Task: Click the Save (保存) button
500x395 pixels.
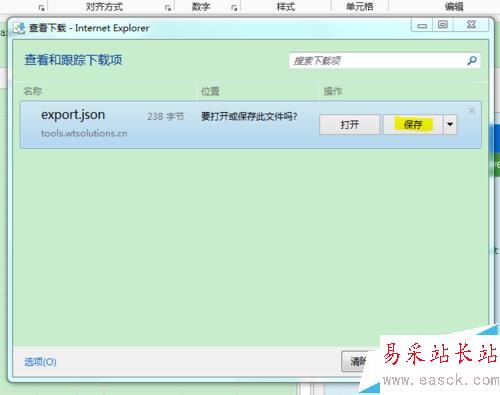Action: 413,125
